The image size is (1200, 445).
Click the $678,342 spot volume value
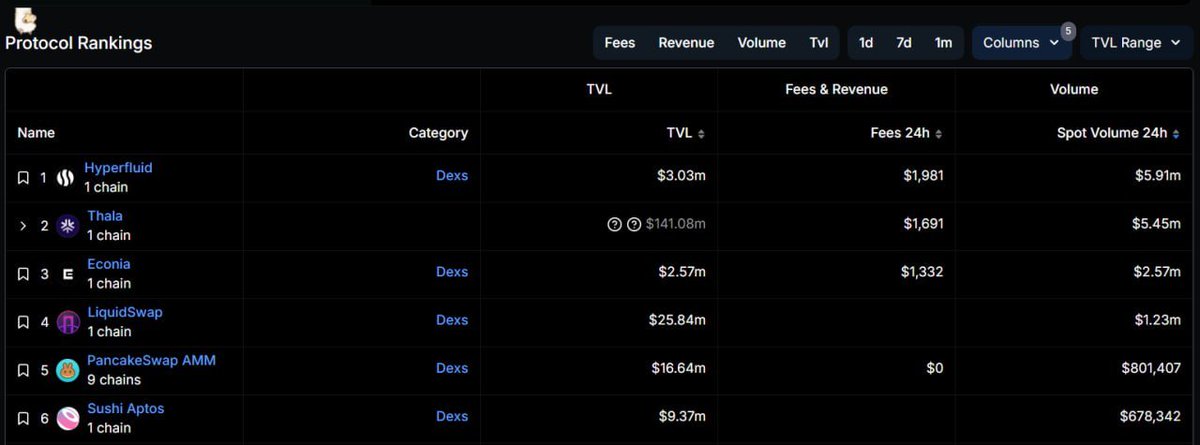coord(1150,416)
